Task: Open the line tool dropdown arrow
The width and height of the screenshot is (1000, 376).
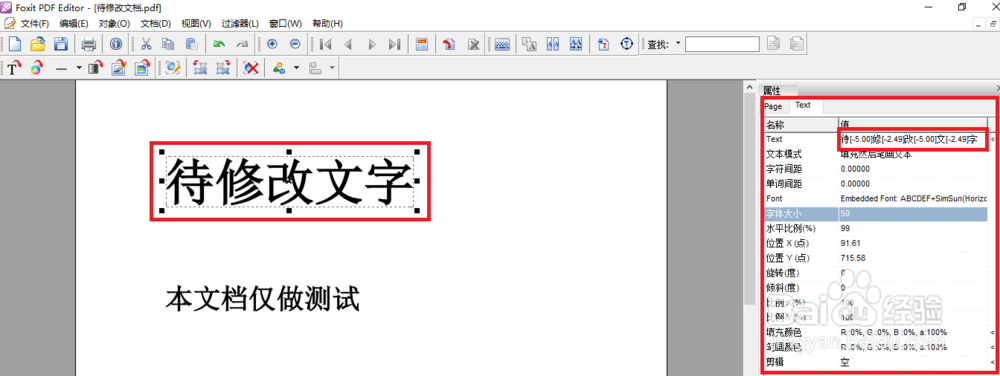Action: (78, 68)
